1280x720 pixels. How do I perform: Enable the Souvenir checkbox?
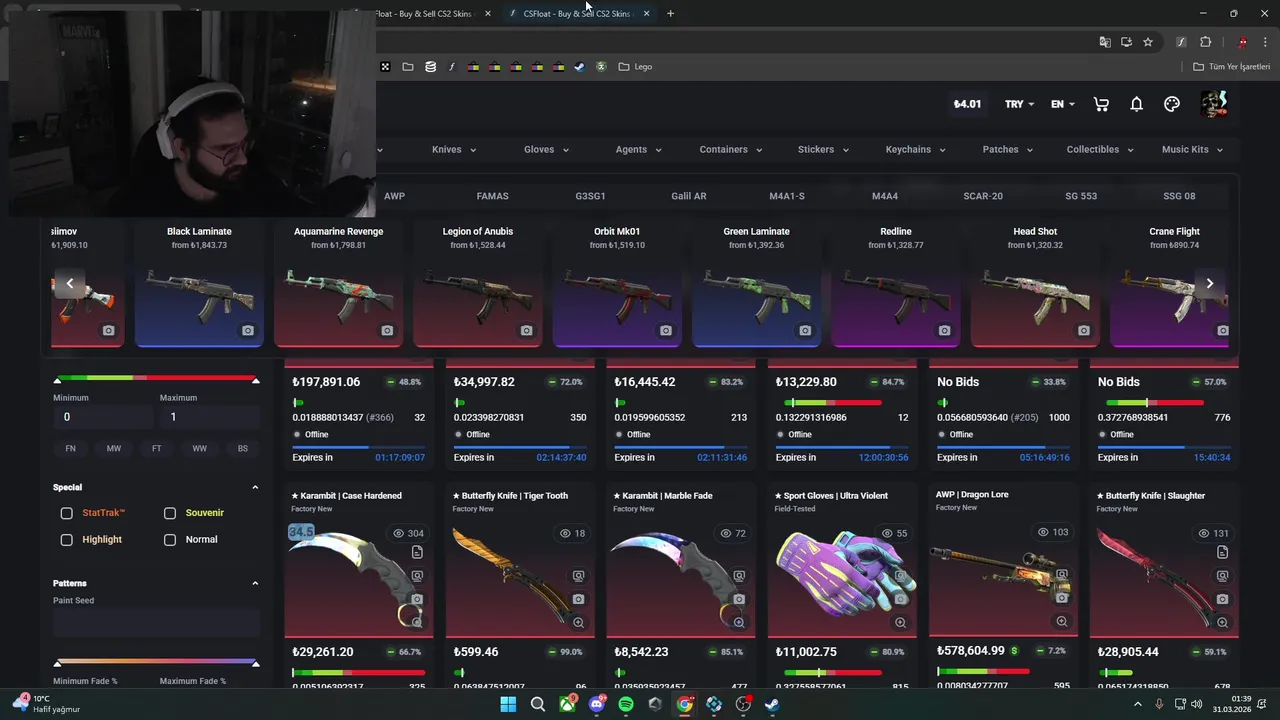point(170,513)
